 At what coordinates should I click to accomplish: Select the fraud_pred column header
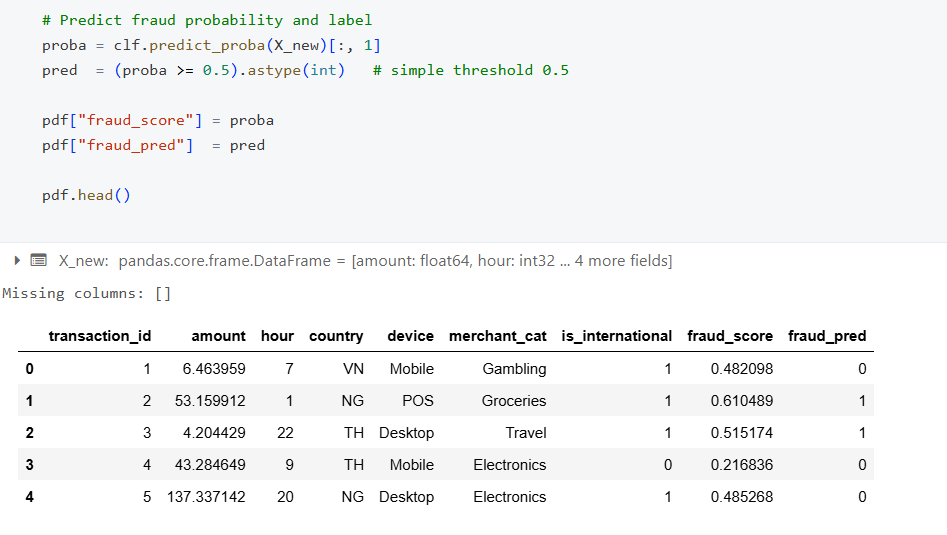pos(827,336)
